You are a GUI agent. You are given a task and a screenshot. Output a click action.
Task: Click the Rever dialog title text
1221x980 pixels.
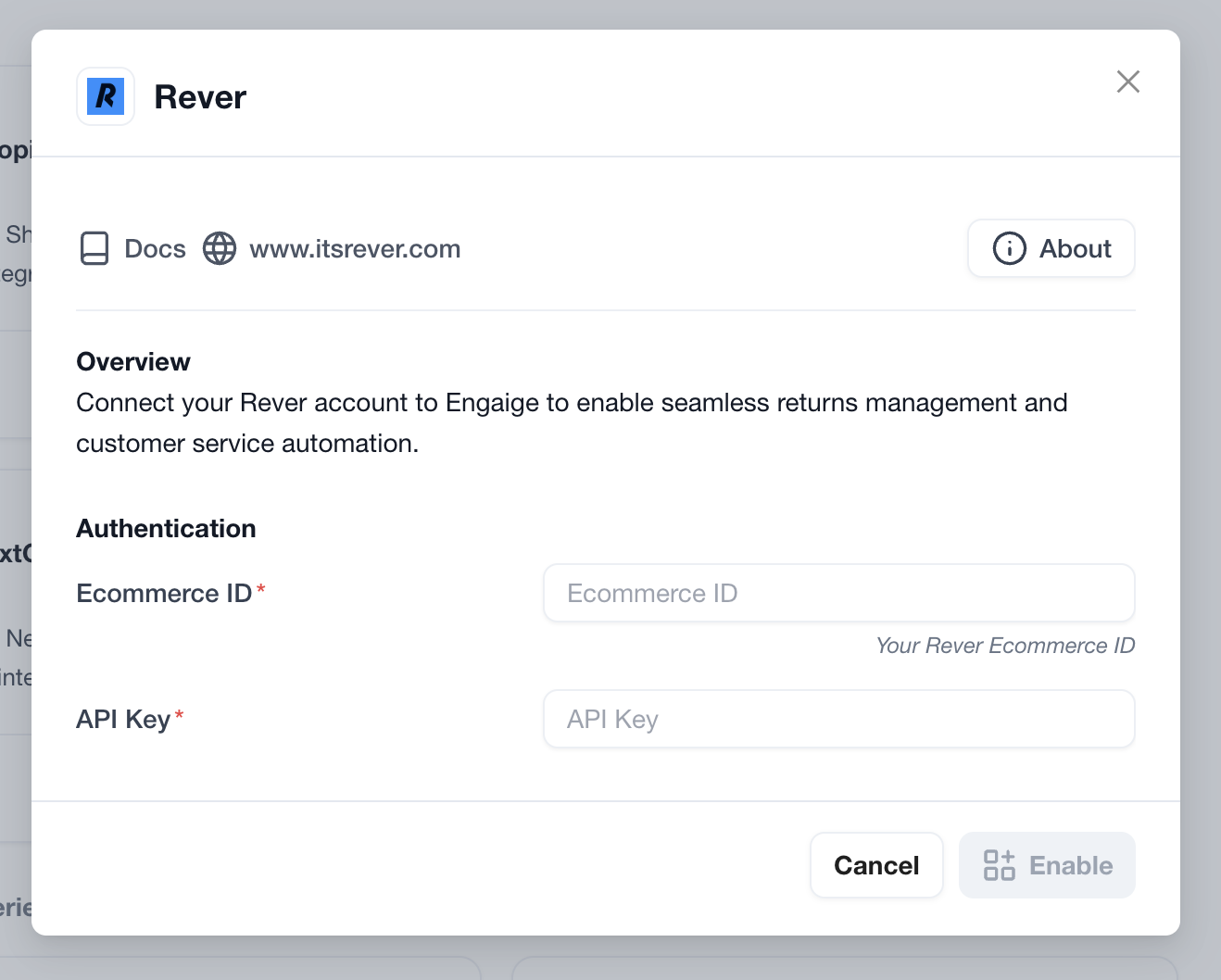click(200, 96)
